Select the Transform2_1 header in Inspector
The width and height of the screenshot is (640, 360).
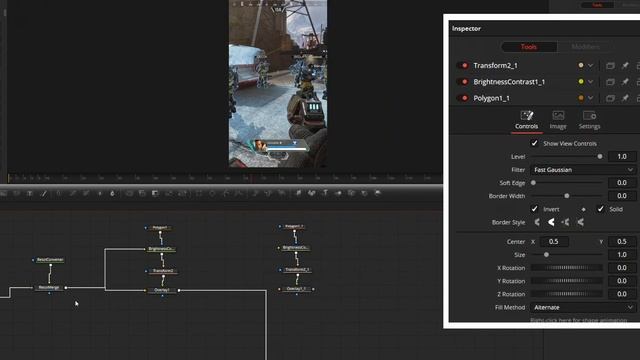(496, 65)
